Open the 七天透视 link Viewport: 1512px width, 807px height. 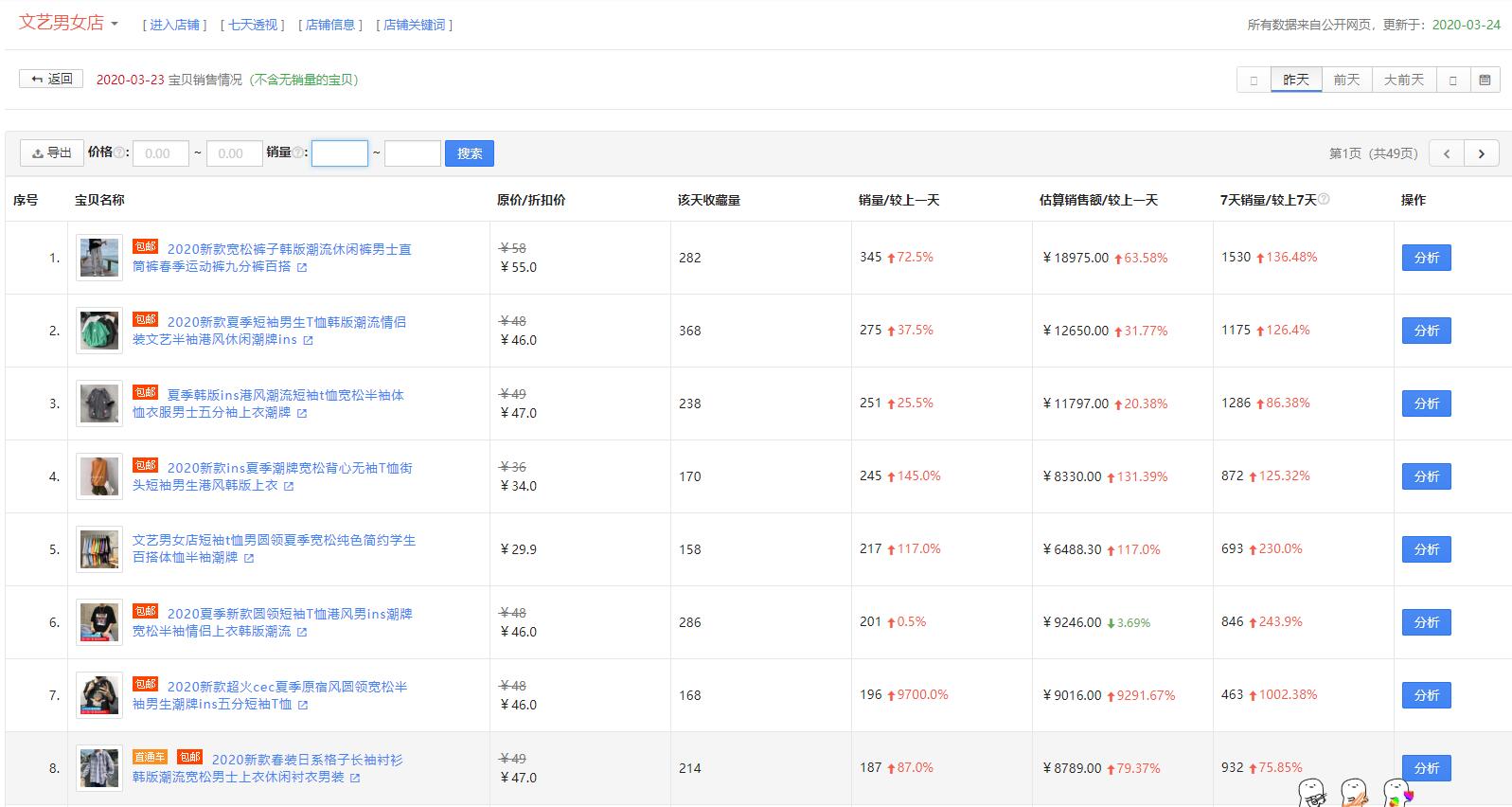coord(253,25)
